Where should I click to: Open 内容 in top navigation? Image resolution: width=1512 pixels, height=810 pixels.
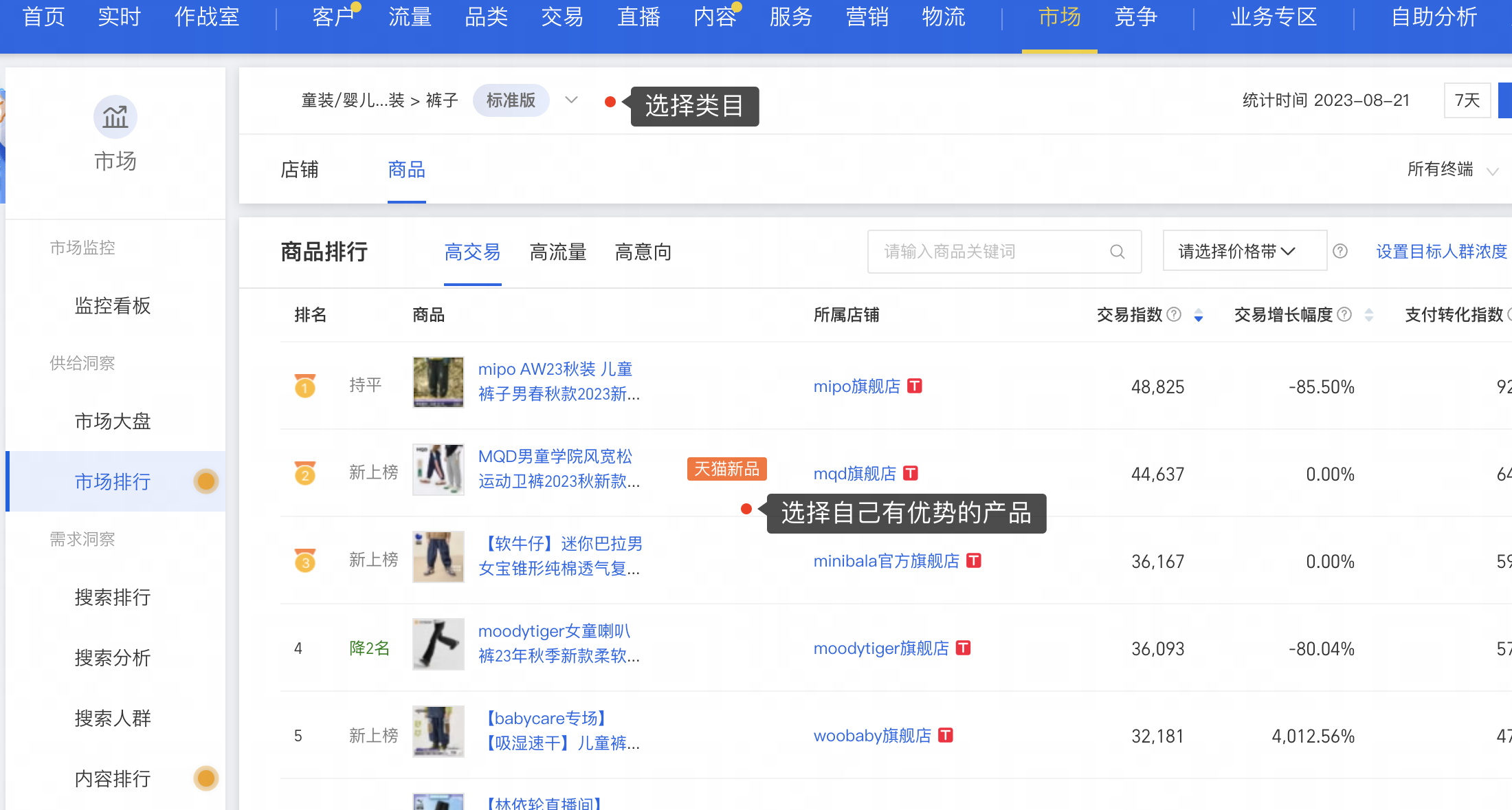(x=715, y=17)
